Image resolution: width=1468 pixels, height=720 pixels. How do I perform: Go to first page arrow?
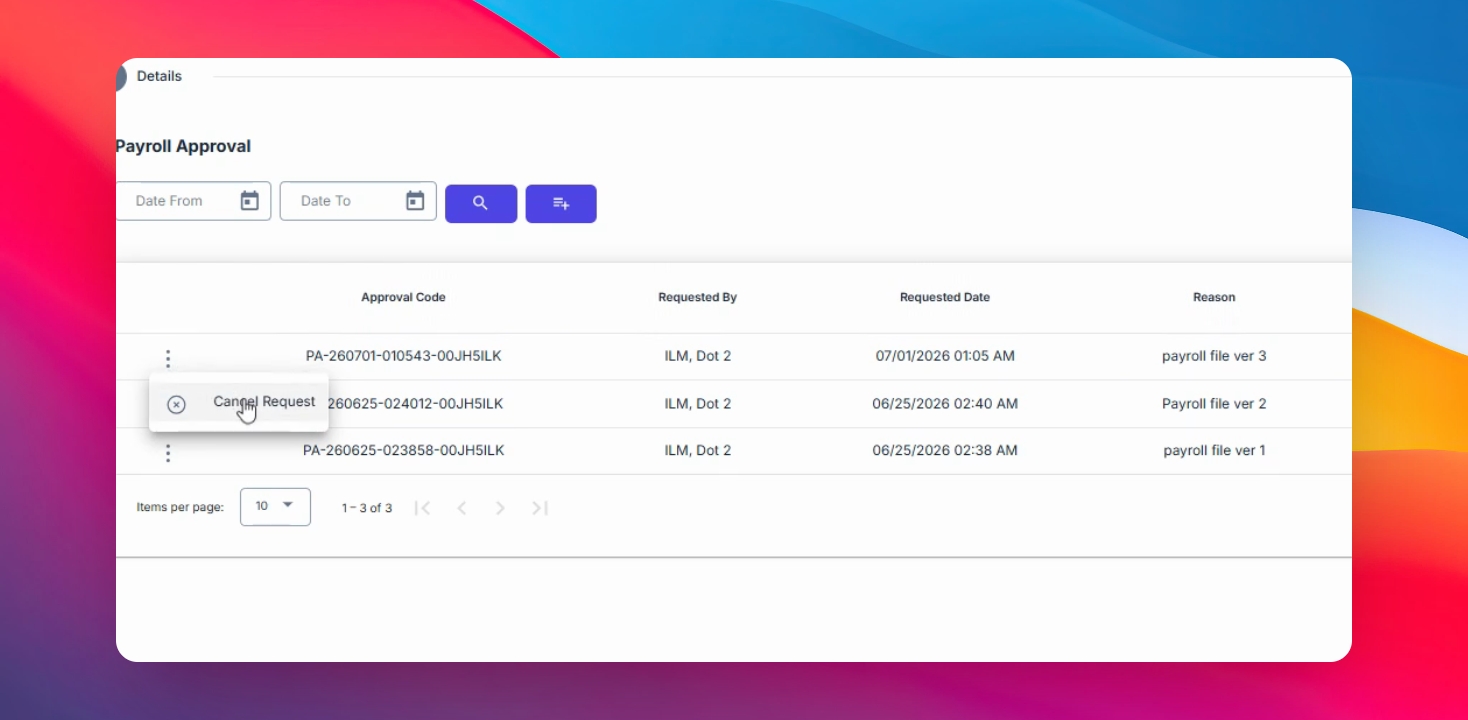tap(423, 508)
